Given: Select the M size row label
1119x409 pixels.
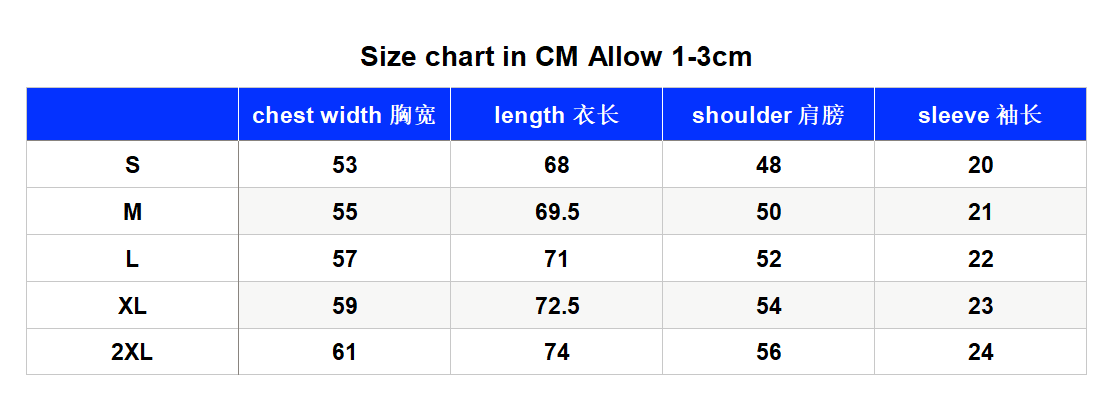Looking at the screenshot, I should pos(132,212).
